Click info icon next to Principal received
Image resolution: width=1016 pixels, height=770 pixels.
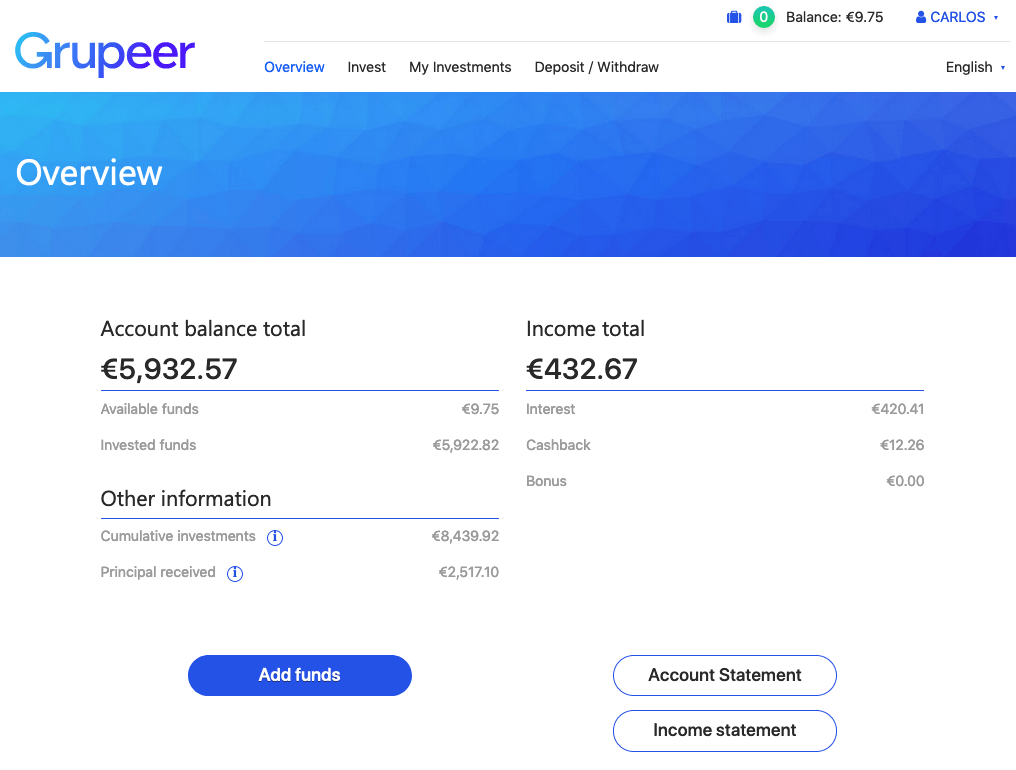pyautogui.click(x=235, y=573)
